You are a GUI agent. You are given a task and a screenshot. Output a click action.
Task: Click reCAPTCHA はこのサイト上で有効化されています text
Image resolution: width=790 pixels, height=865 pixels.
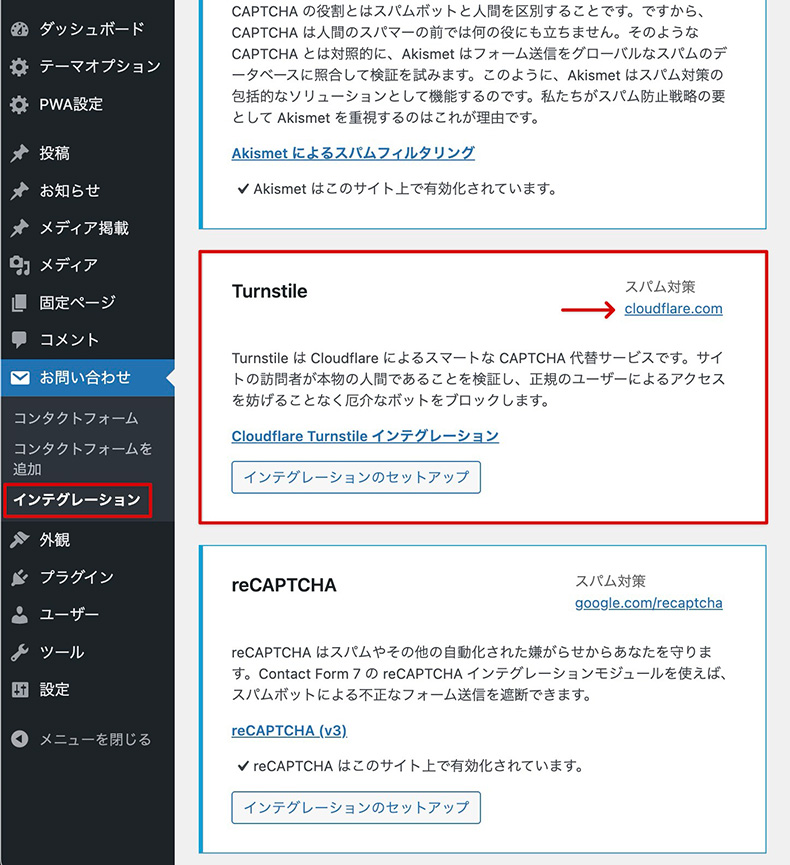[x=418, y=766]
